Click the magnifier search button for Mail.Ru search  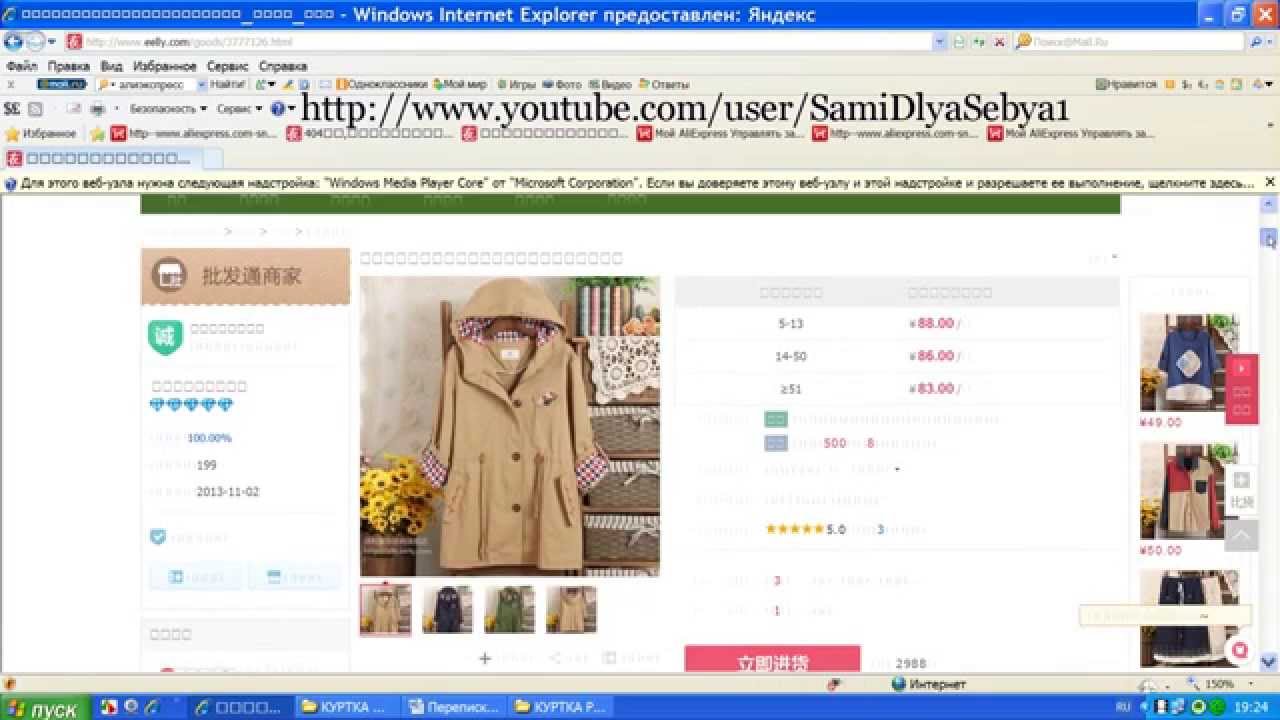coord(1256,42)
